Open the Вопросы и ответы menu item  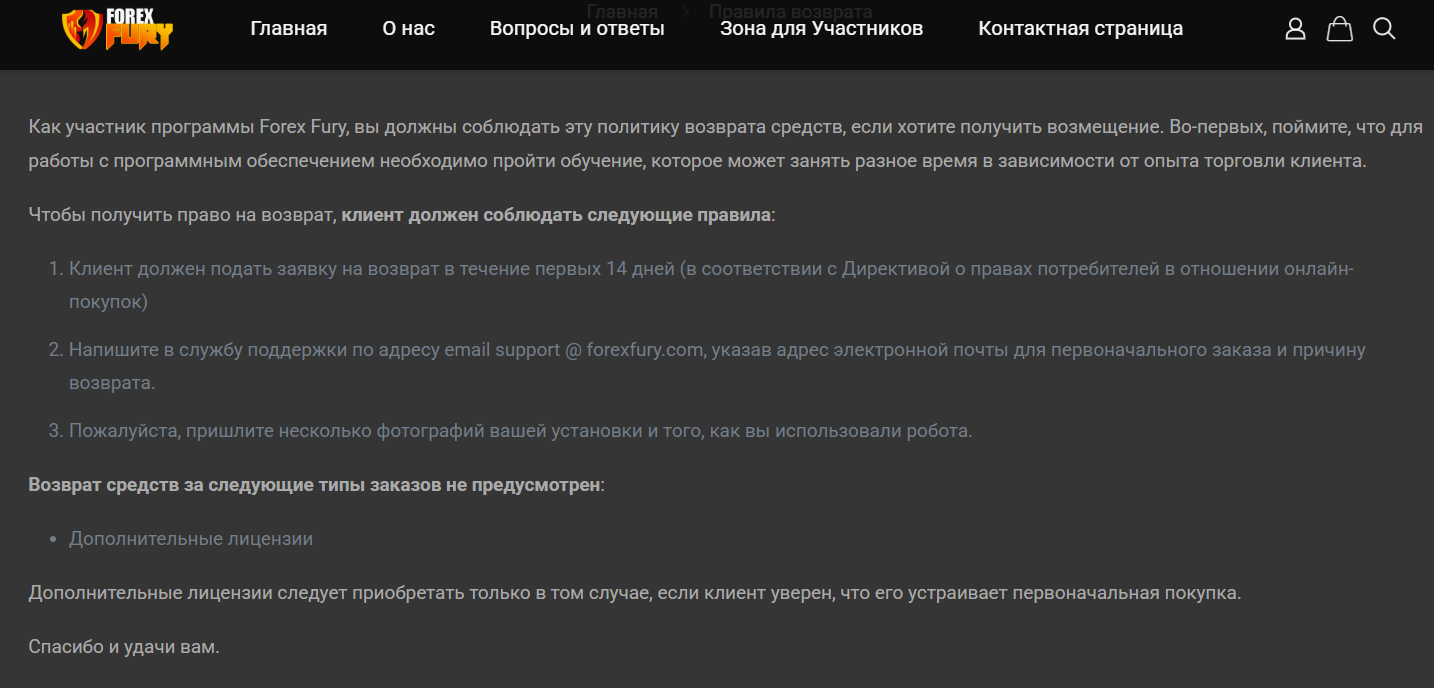[x=577, y=29]
